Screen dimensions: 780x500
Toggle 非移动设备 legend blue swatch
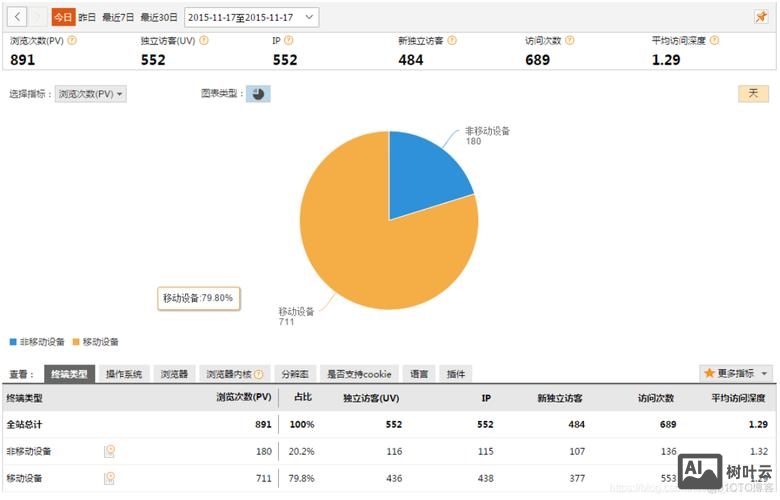coord(13,342)
